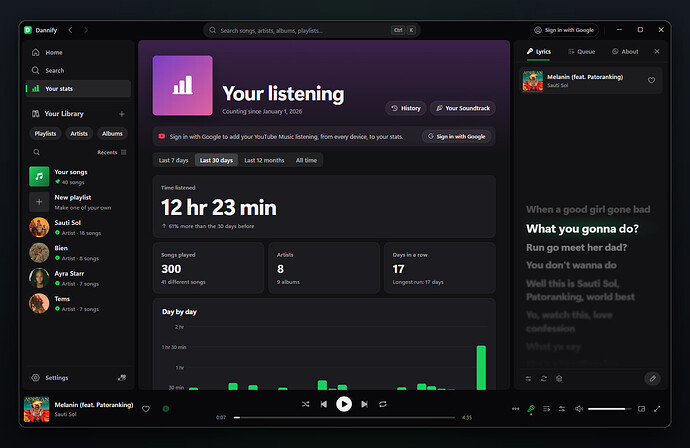Open mini player picture-in-picture icon
This screenshot has height=448, width=690.
(x=642, y=409)
